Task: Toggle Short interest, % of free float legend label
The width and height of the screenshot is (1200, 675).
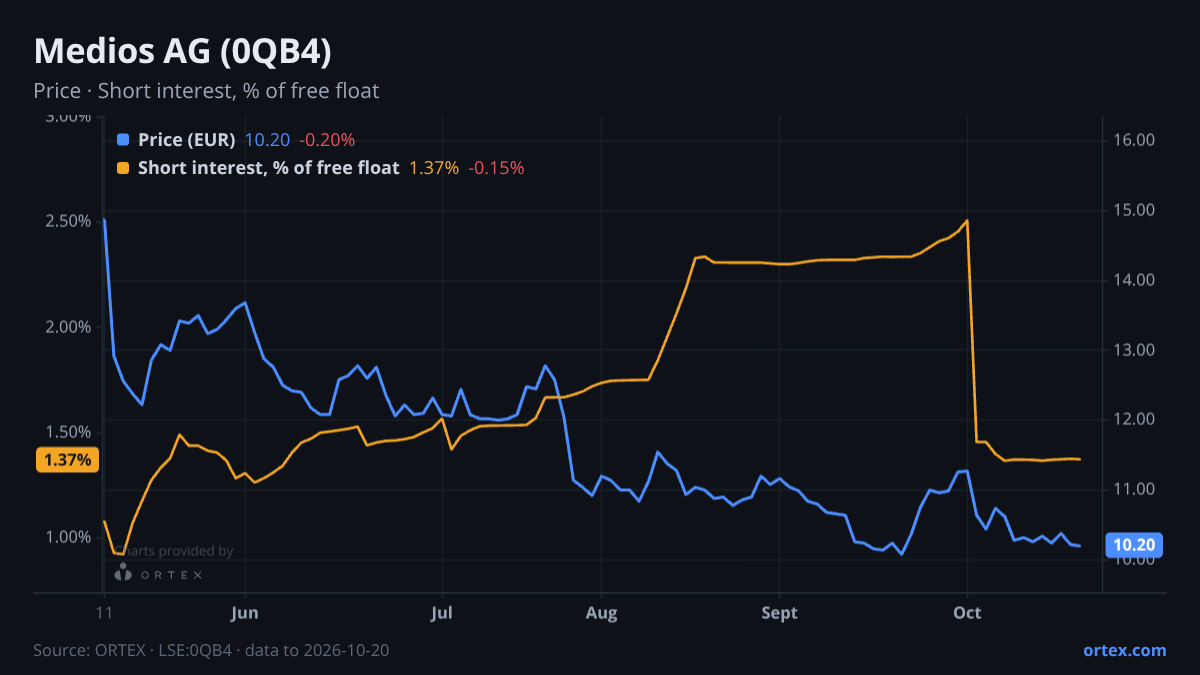Action: point(268,168)
